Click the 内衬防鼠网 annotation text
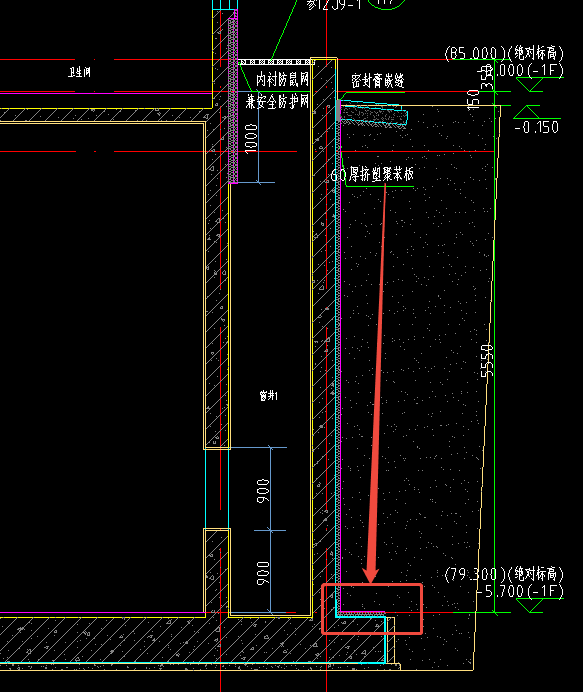583x692 pixels. coord(282,80)
